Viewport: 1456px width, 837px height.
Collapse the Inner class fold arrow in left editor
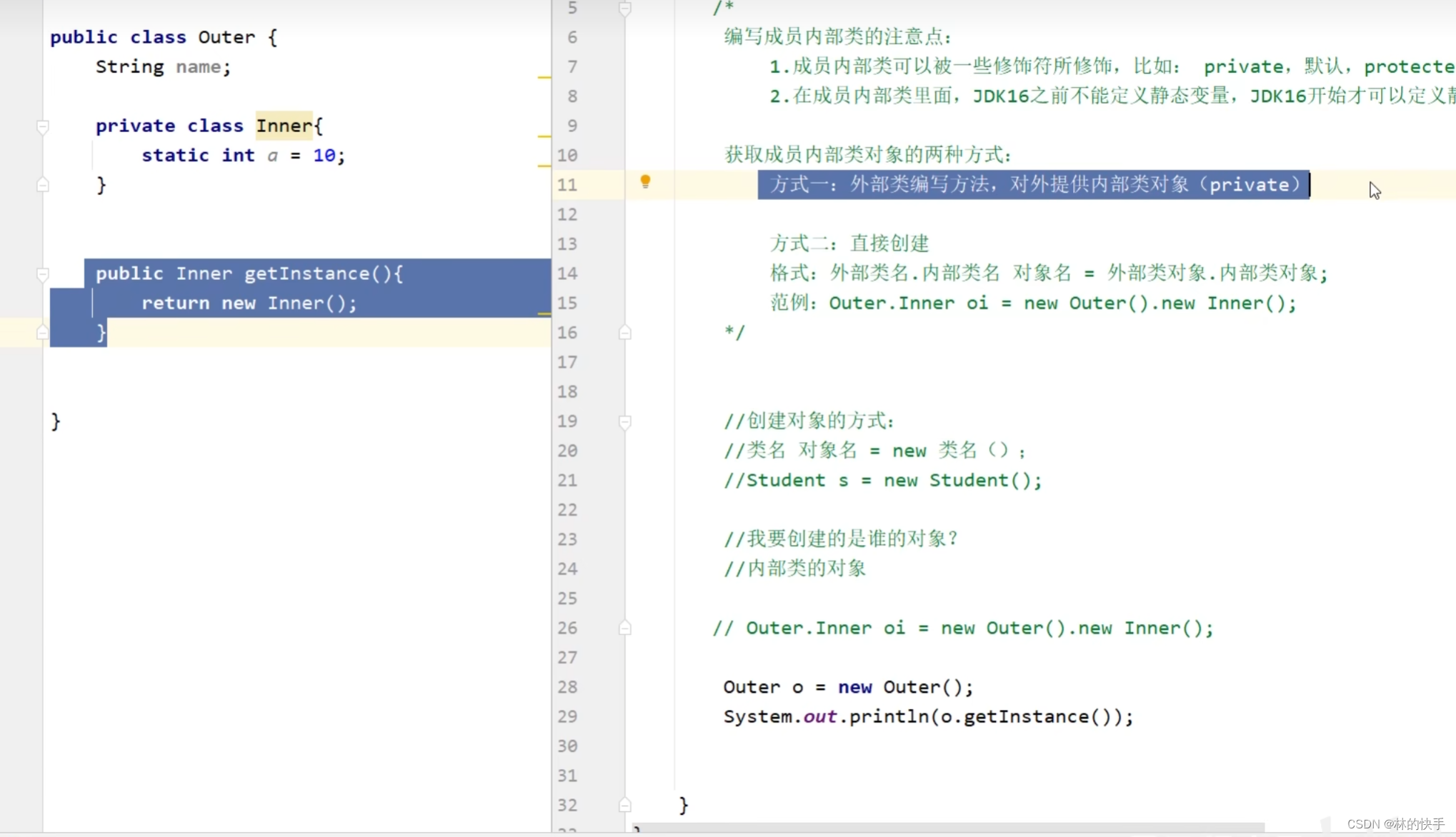pos(43,127)
